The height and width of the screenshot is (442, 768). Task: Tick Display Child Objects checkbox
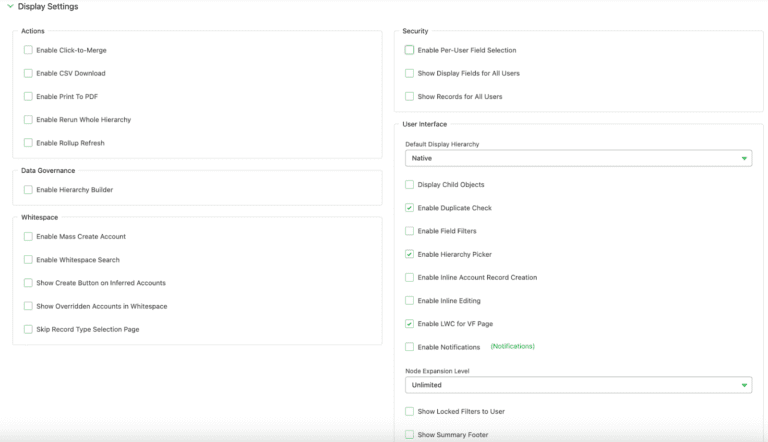(409, 184)
